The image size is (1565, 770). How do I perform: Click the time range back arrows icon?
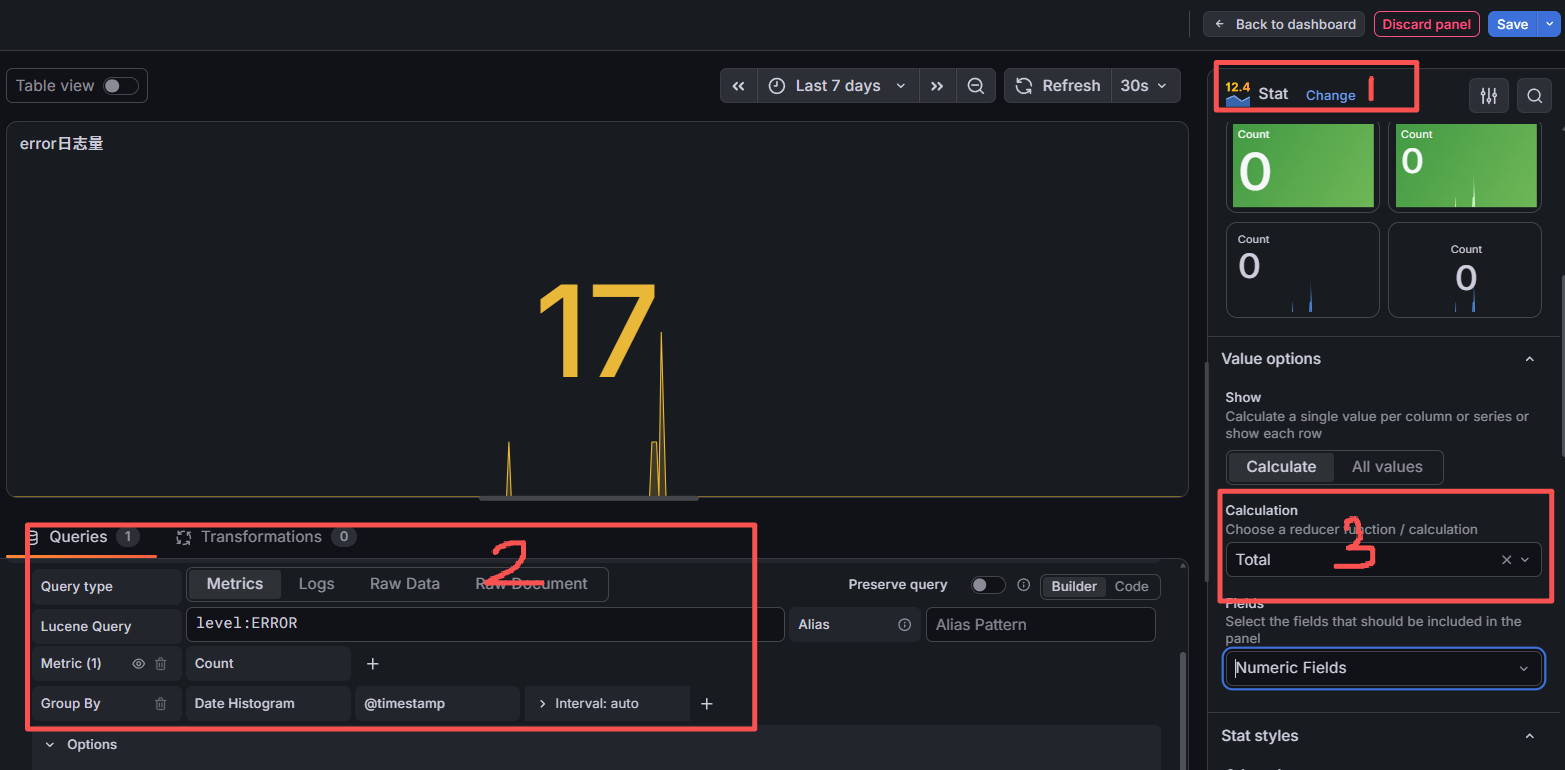738,86
